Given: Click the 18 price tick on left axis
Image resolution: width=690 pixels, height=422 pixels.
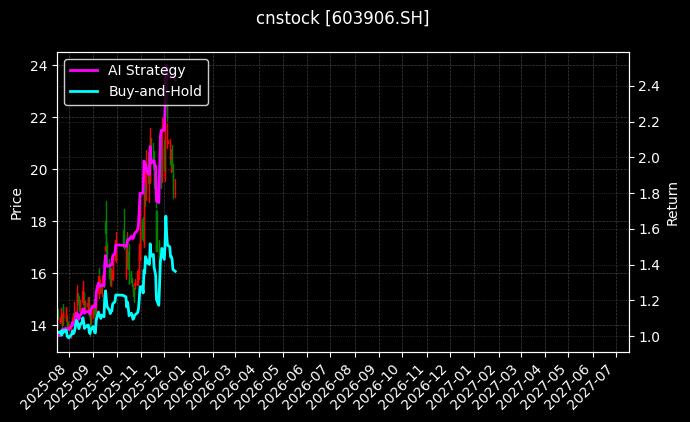Looking at the screenshot, I should click(x=39, y=221).
